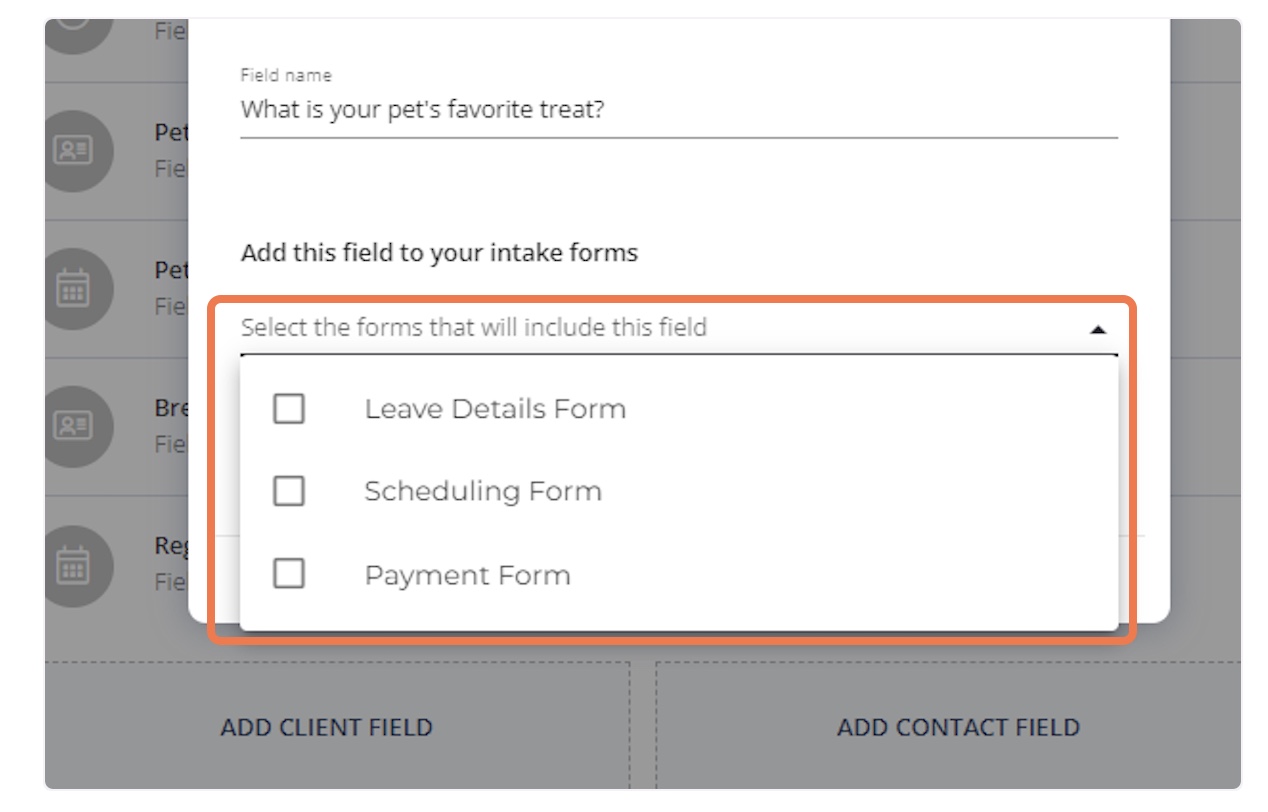
Task: Focus the Field name text input
Action: coord(678,110)
